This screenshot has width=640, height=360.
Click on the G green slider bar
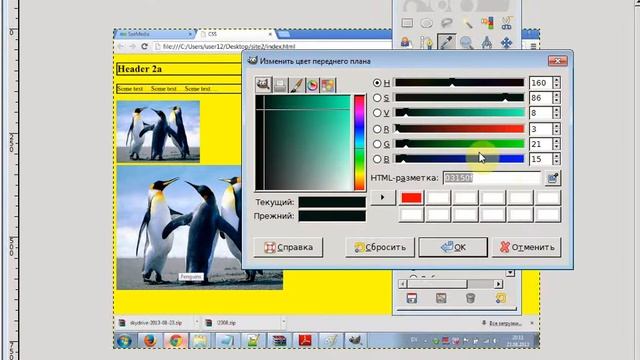click(460, 144)
